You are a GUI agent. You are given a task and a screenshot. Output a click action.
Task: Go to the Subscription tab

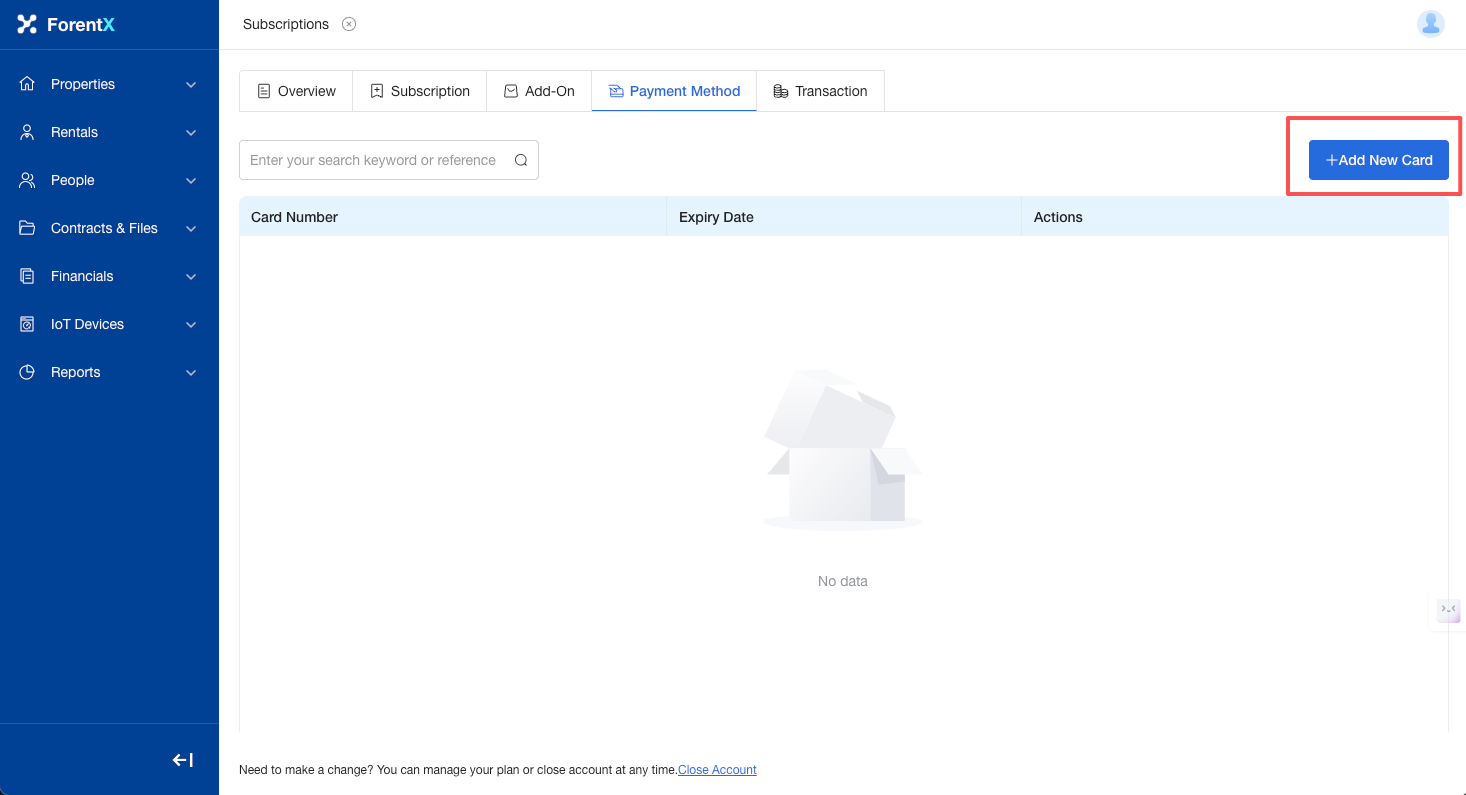pos(419,91)
